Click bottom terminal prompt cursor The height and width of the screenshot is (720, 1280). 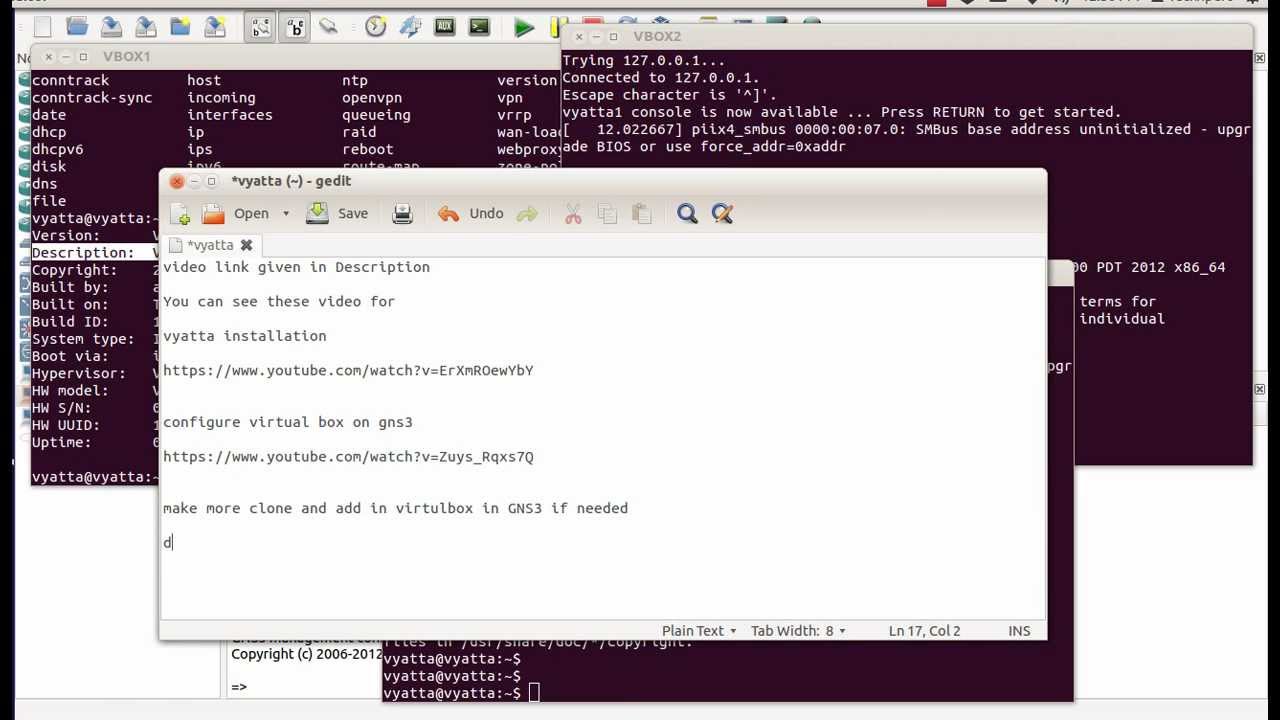click(x=534, y=693)
